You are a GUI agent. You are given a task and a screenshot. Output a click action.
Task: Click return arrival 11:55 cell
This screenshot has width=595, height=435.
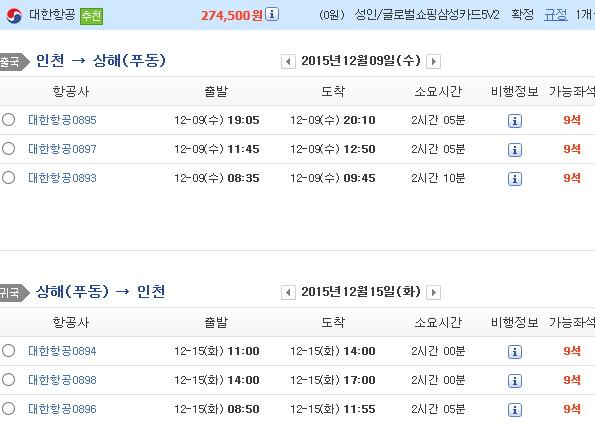[x=333, y=409]
